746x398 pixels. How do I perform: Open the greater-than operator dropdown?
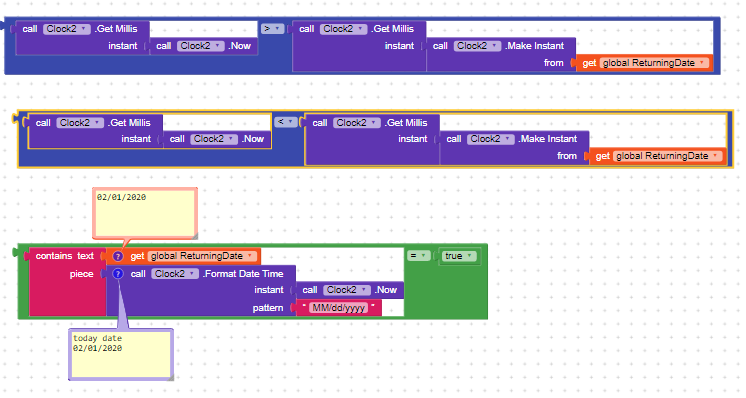pyautogui.click(x=272, y=29)
